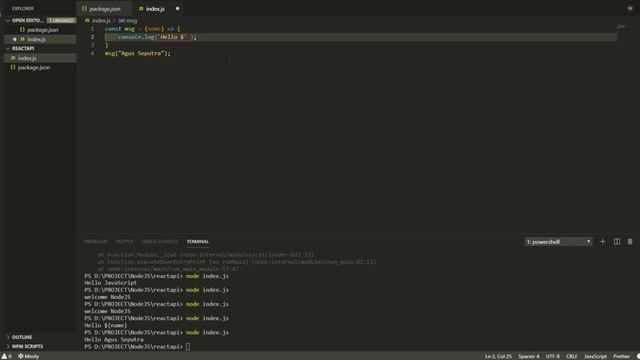Open the 1: powershell terminal dropdown
Screen dimensions: 640x360
pyautogui.click(x=558, y=242)
